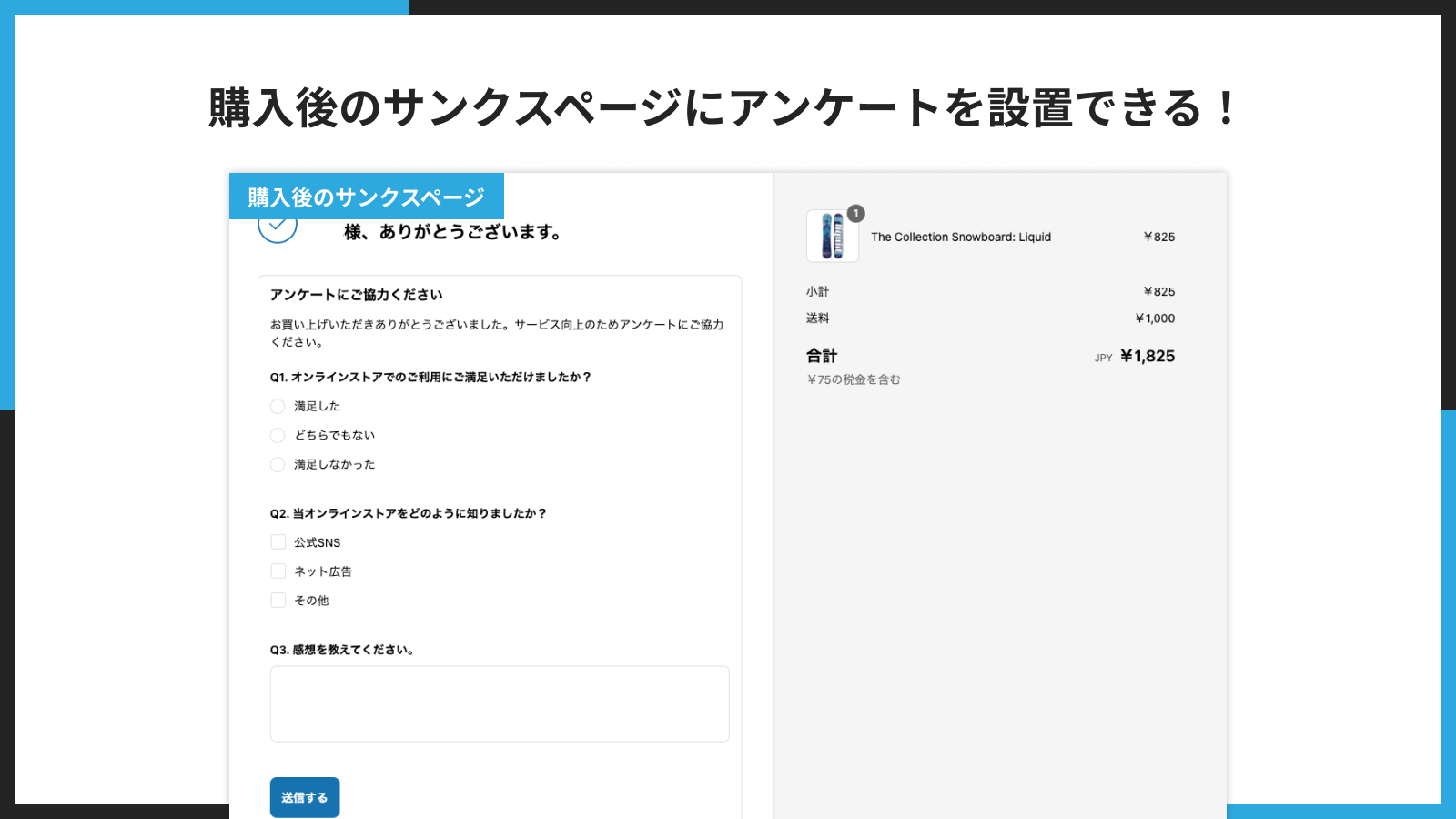
Task: Select the どちらでもない radio button
Action: 278,435
